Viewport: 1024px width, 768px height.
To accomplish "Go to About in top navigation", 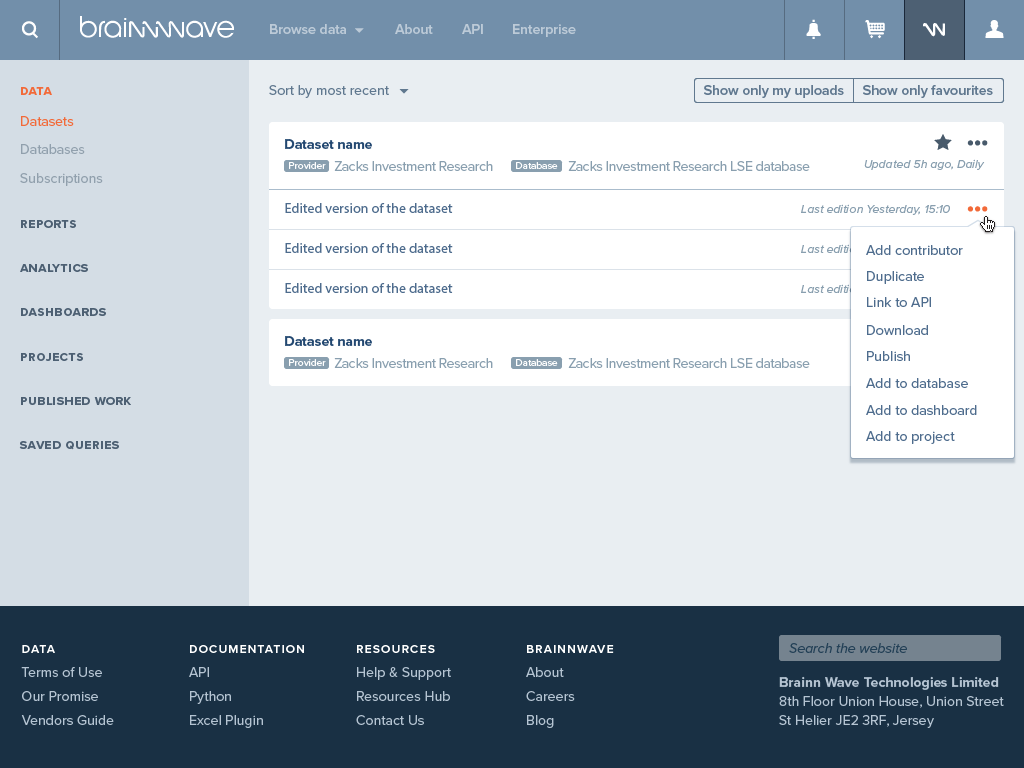I will (413, 29).
